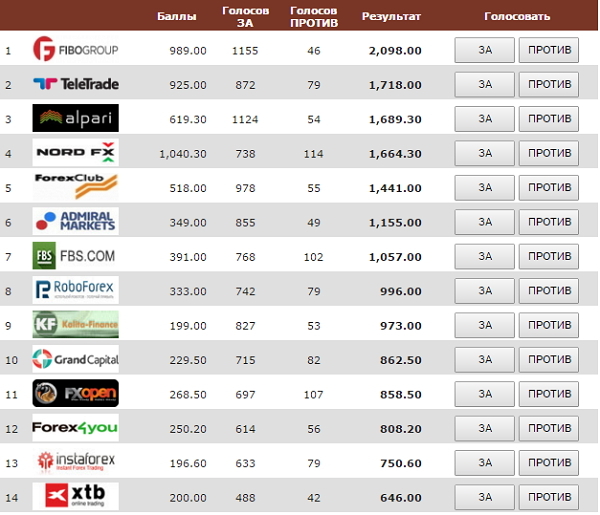Select the points value 268.50

188,395
